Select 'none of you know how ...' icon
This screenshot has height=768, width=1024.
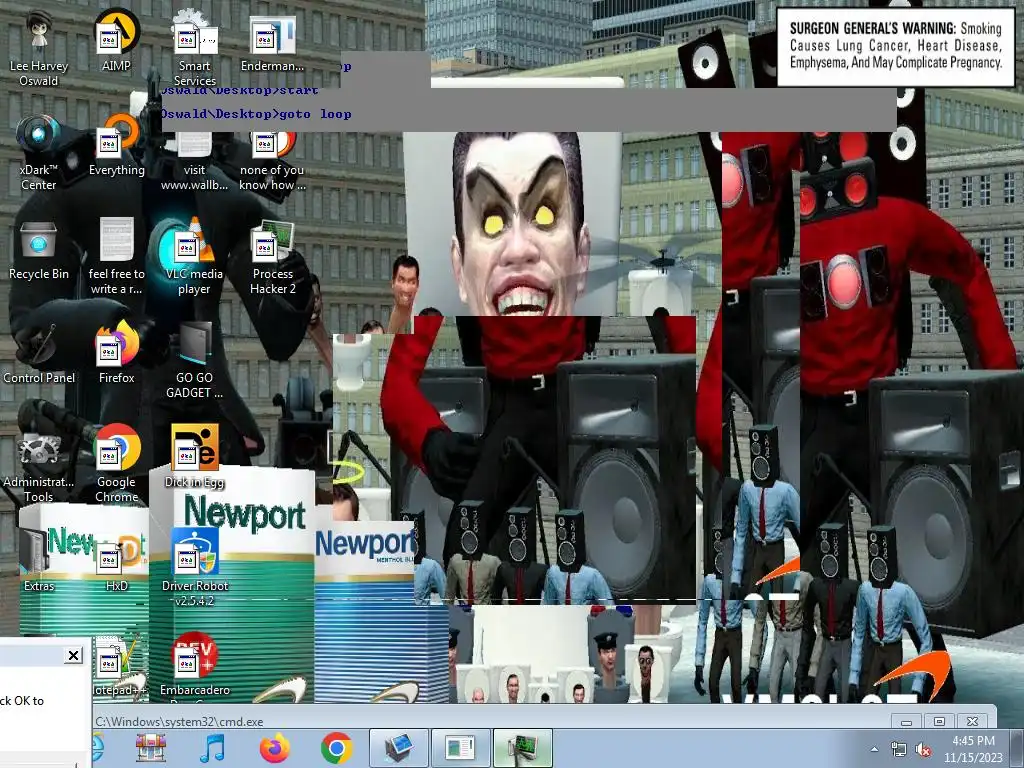(272, 161)
